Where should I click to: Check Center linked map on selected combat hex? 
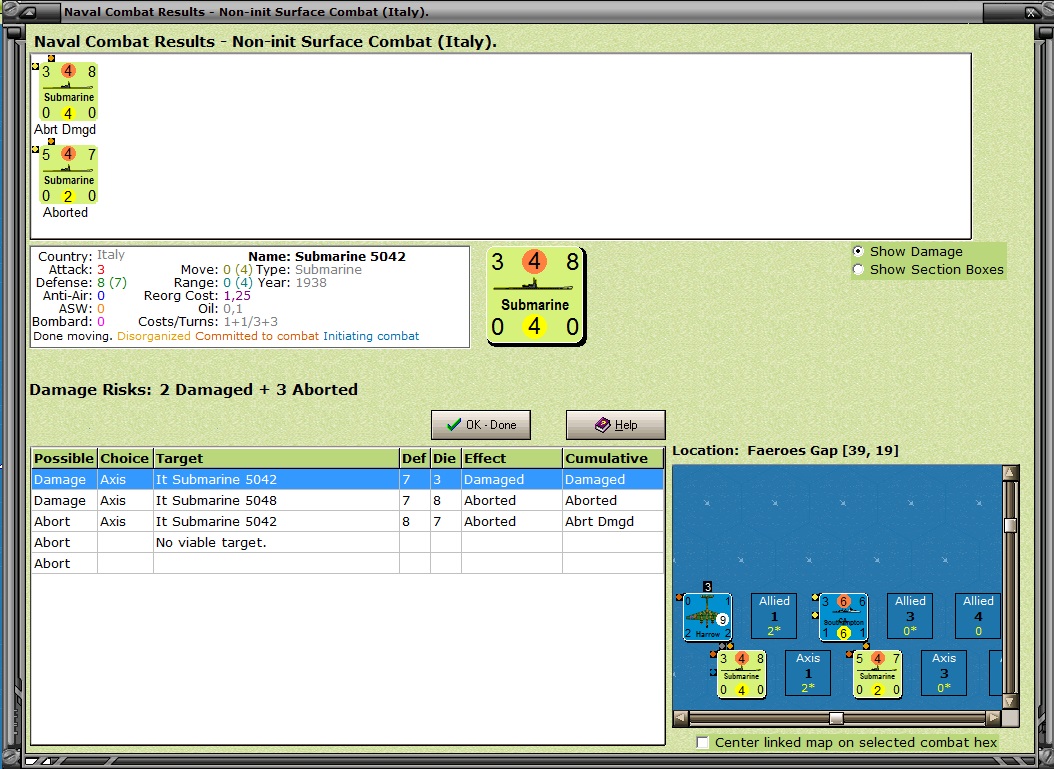tap(702, 742)
